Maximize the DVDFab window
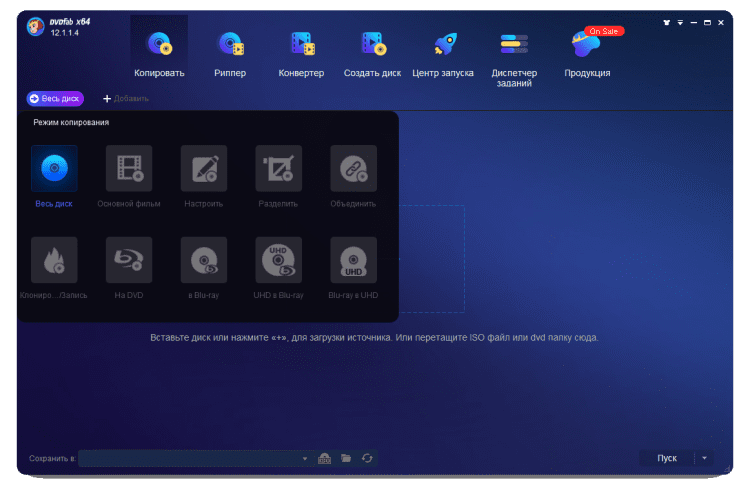750x498 pixels. click(x=707, y=22)
